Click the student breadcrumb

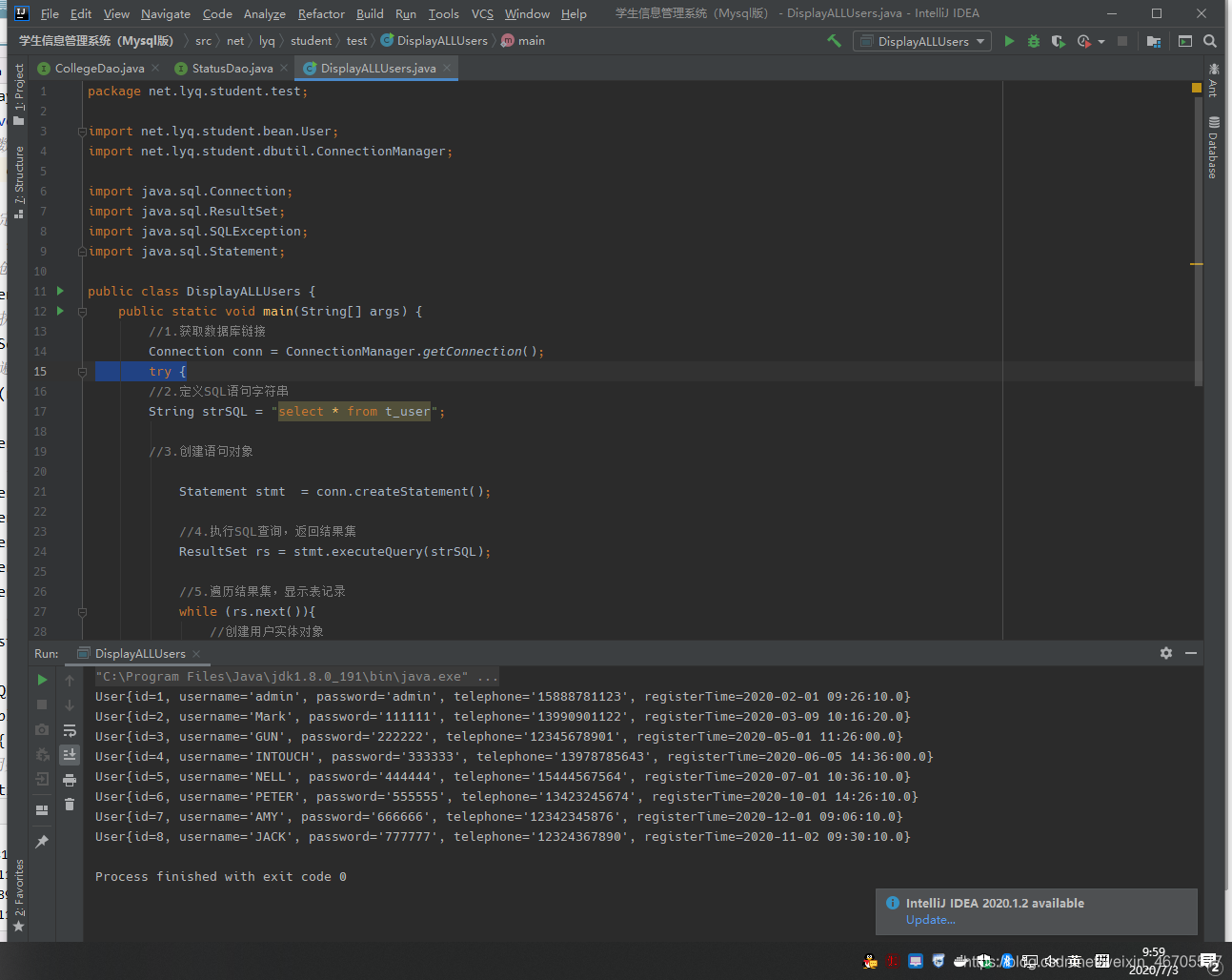tap(311, 41)
